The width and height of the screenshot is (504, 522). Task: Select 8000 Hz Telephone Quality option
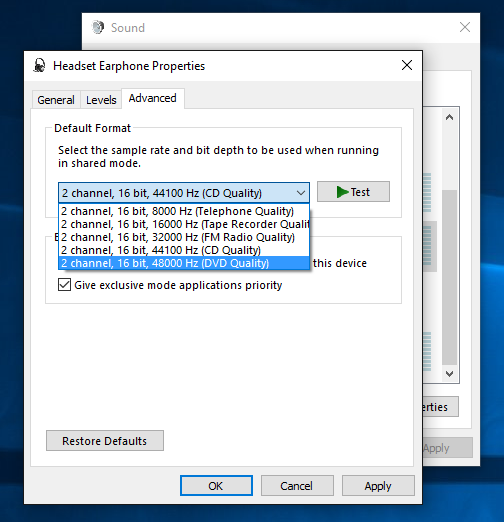point(184,211)
